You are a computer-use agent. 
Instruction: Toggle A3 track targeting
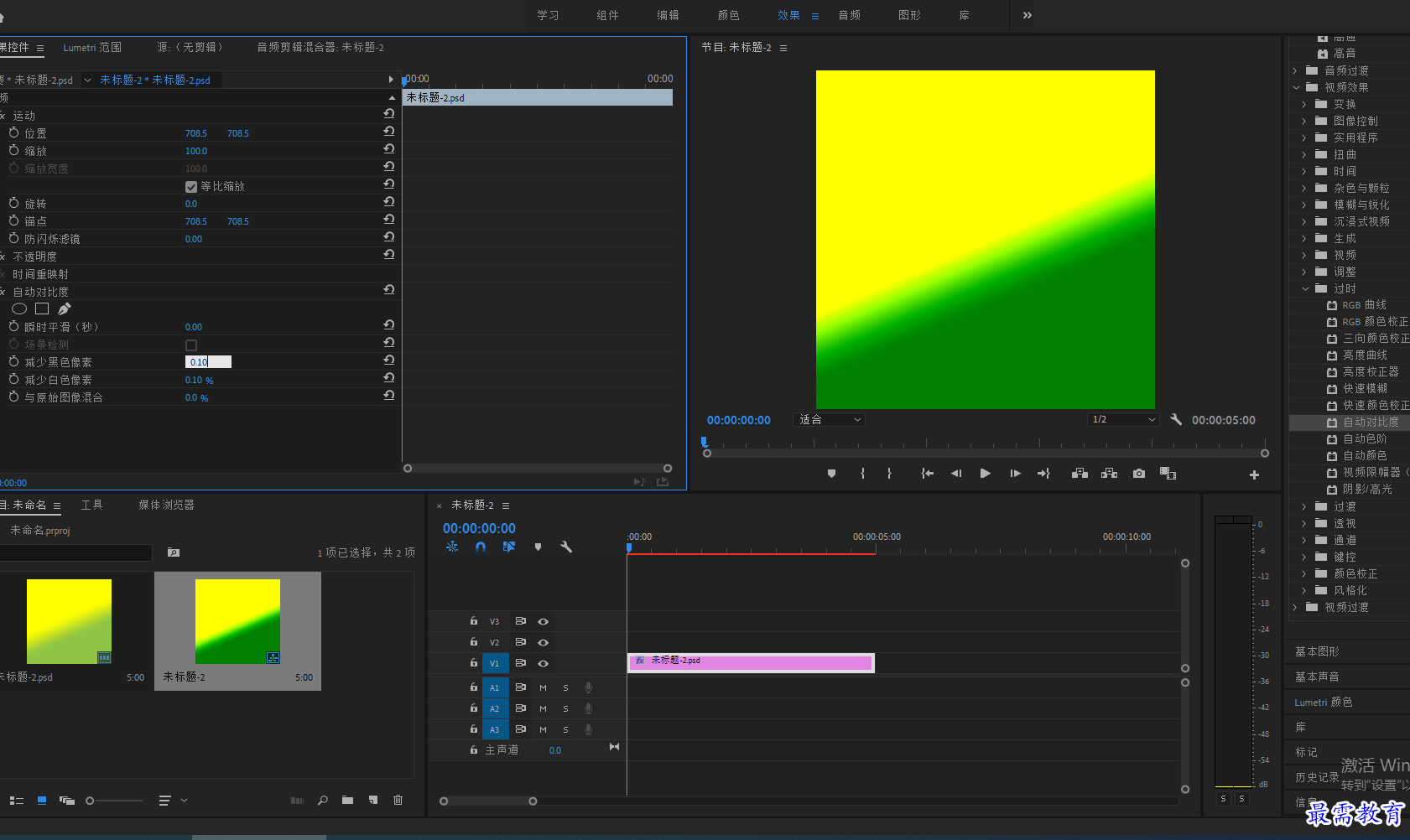pos(495,729)
